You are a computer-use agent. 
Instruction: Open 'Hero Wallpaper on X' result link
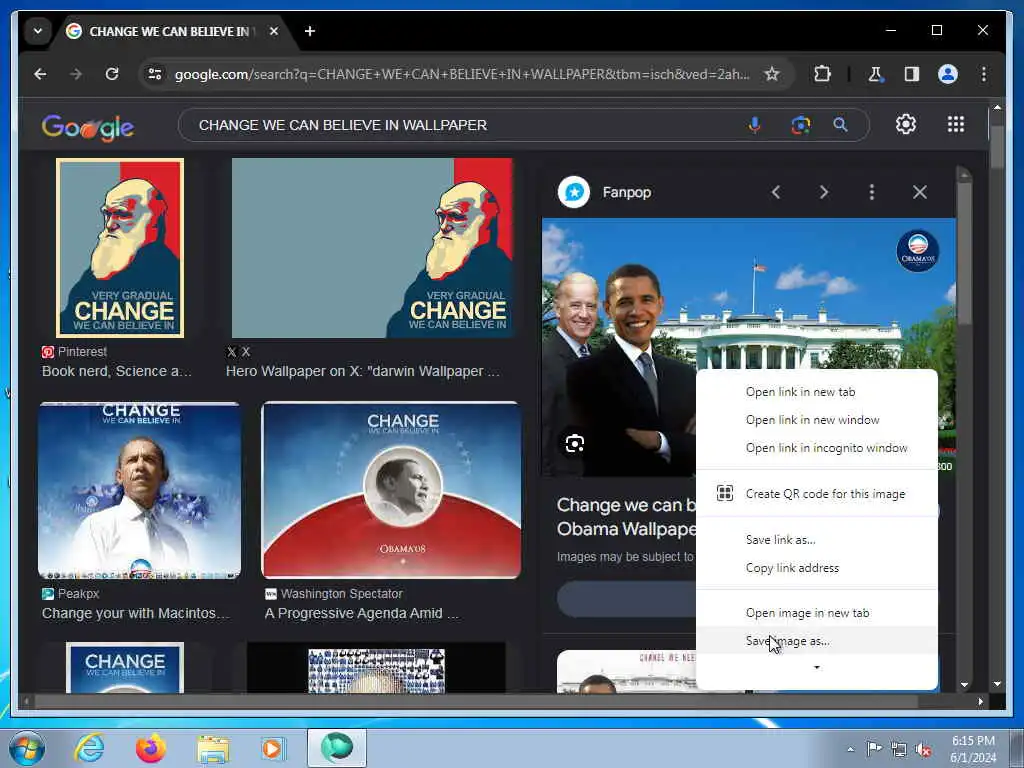[x=362, y=372]
